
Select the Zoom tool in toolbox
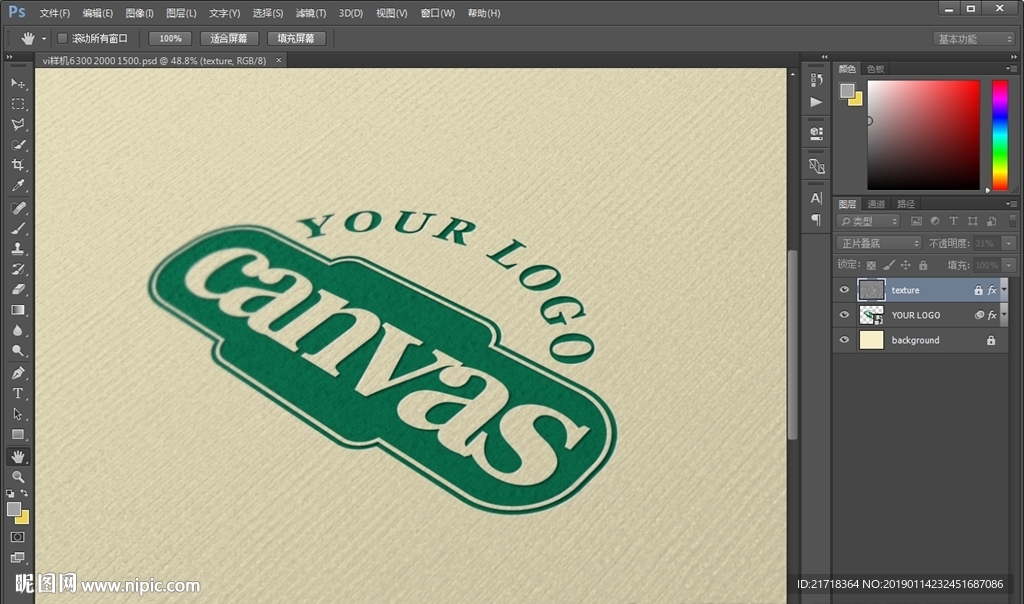click(18, 477)
